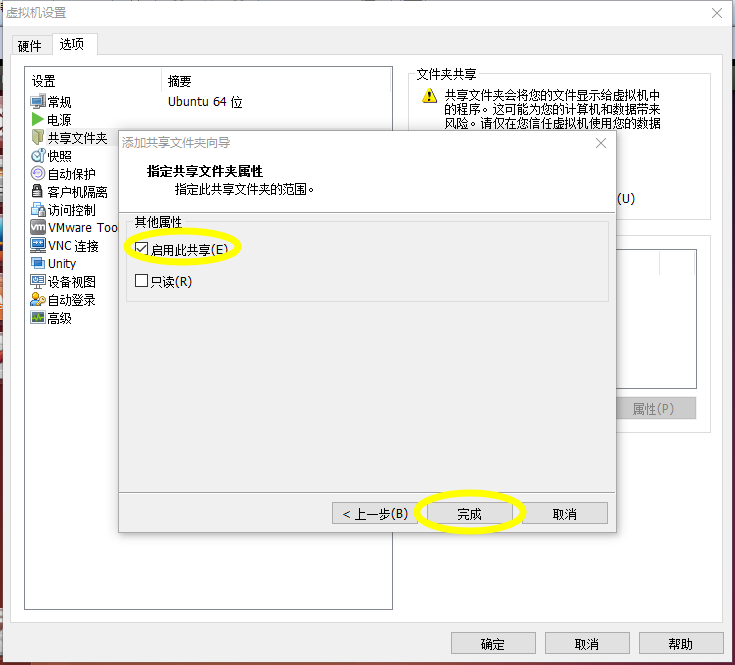Open the VNC 连接 monitor icon

click(38, 245)
